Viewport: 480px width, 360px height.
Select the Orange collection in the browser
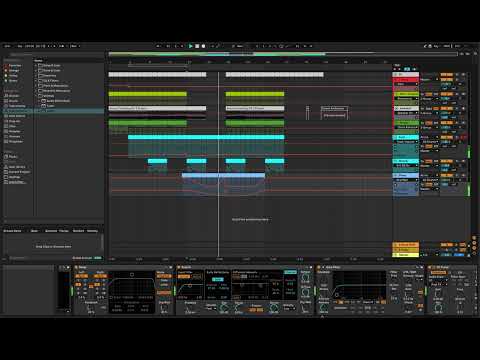click(x=12, y=71)
